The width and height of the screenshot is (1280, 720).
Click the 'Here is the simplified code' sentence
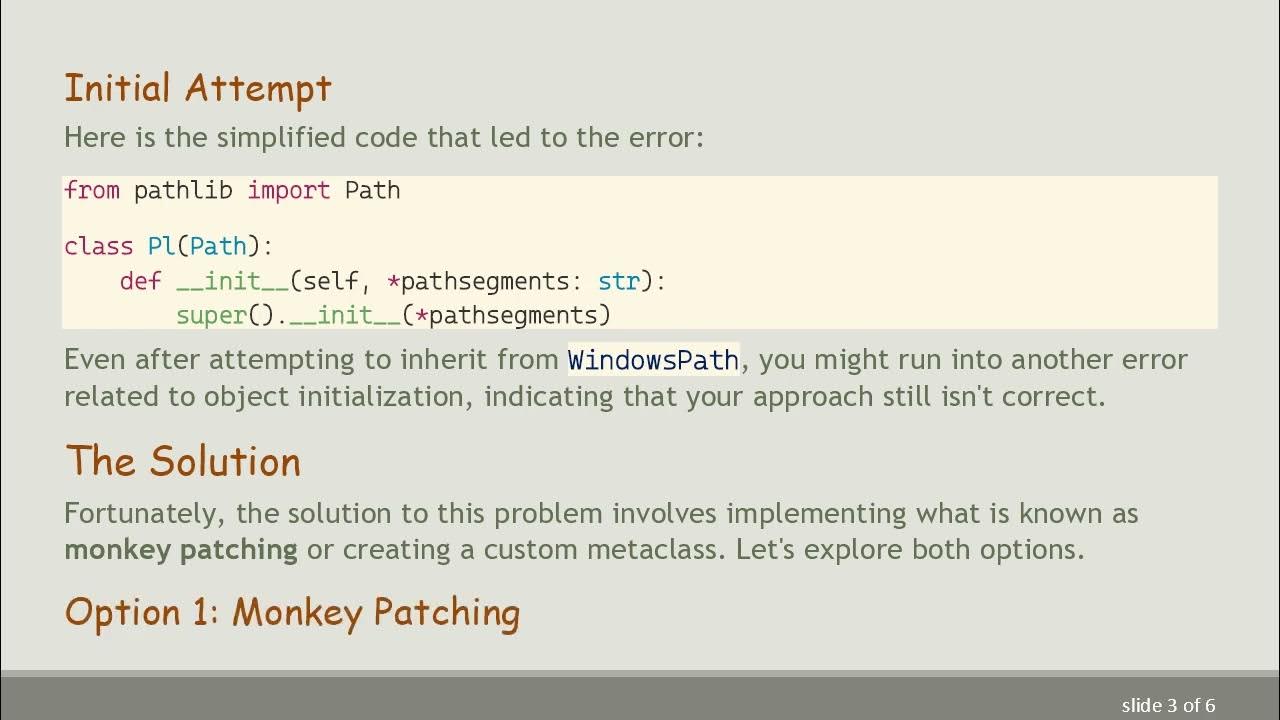coord(384,137)
